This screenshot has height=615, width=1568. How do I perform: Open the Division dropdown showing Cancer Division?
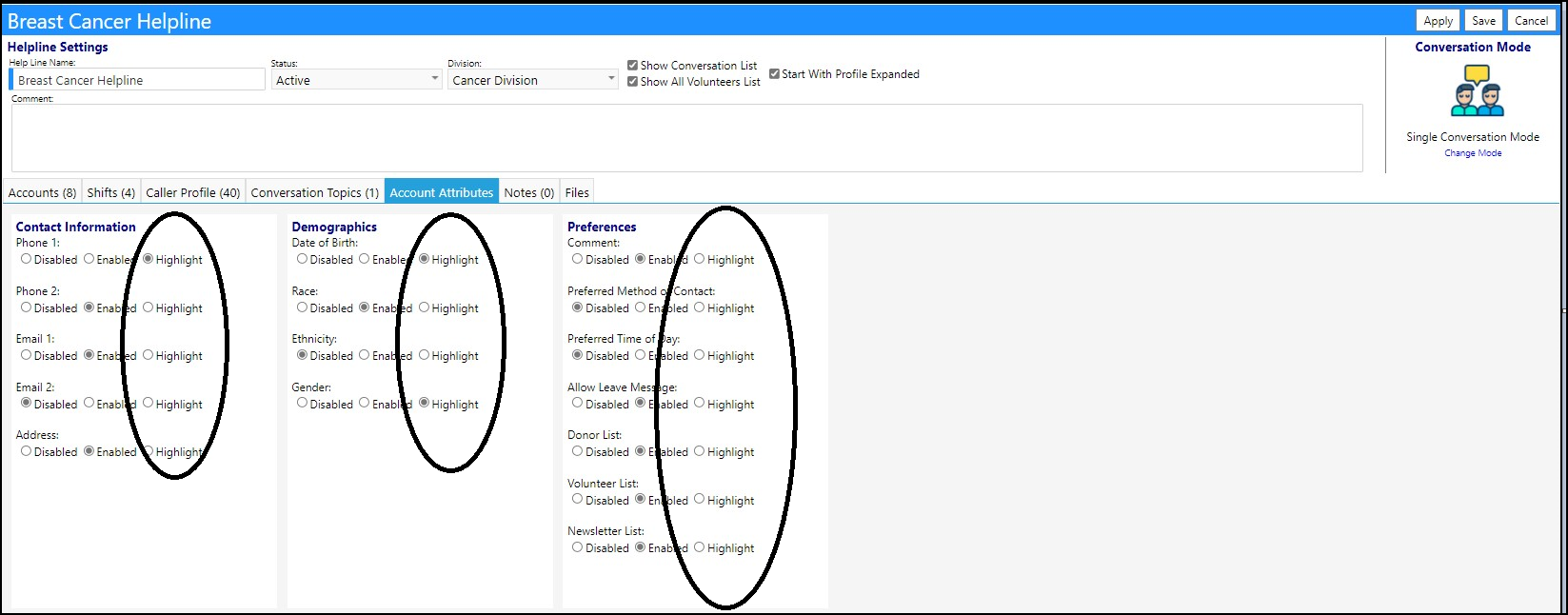click(x=533, y=80)
